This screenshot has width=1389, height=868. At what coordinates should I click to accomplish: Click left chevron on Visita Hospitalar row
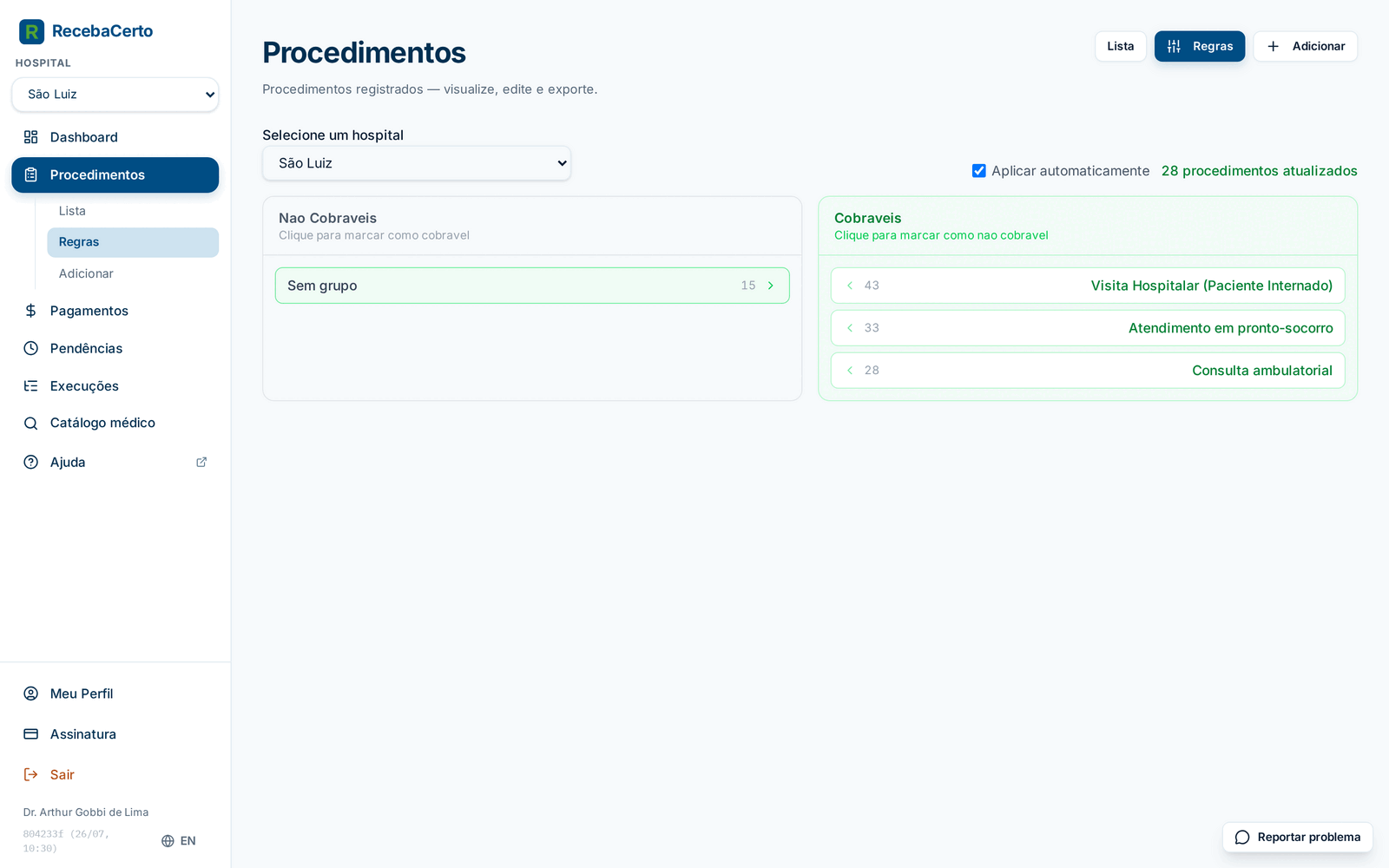click(x=850, y=286)
